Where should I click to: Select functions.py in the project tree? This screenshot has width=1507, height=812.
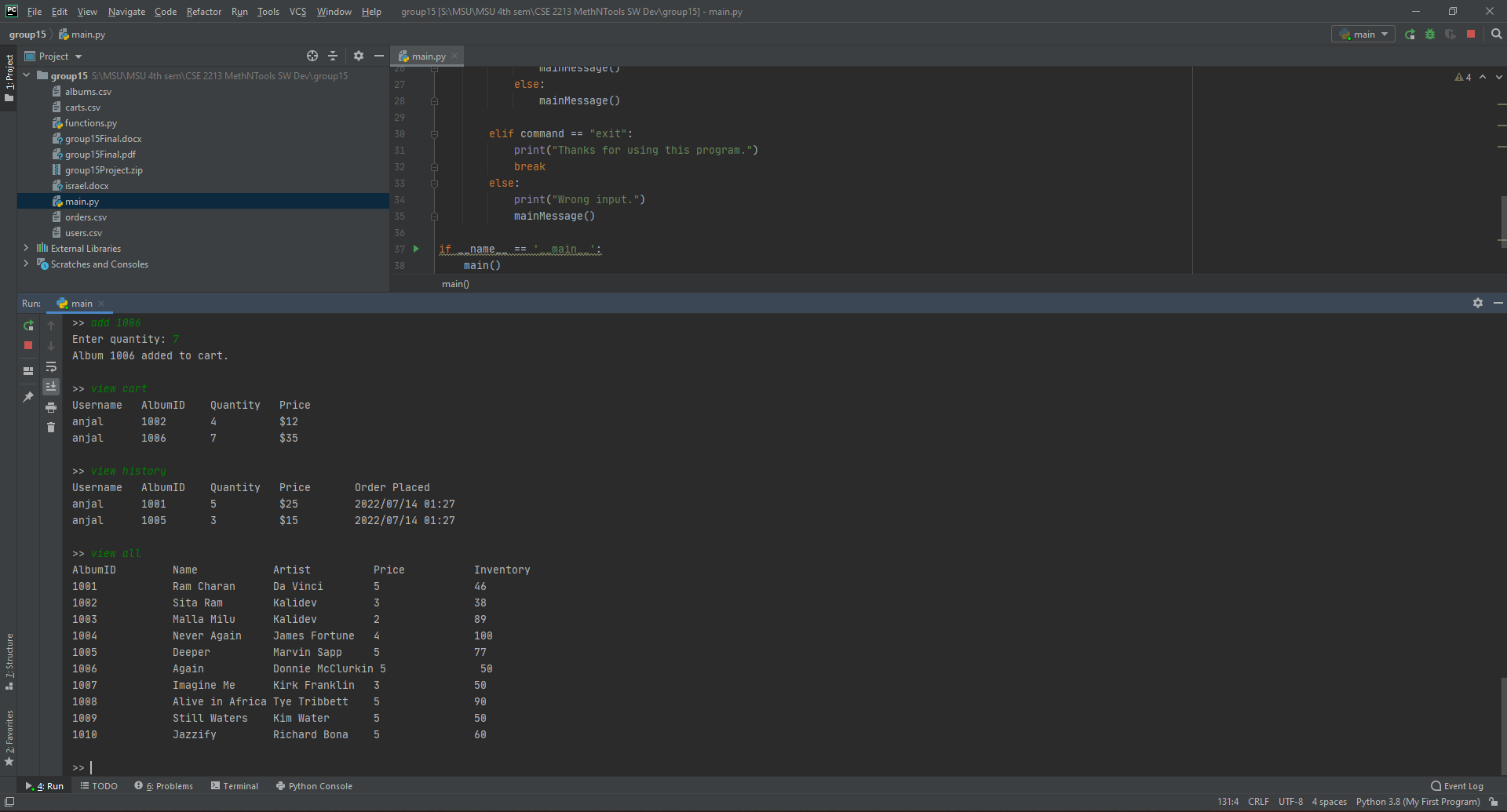click(90, 123)
